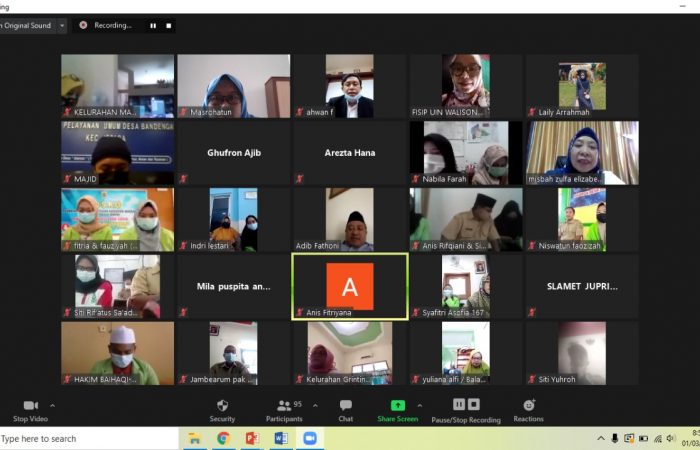Viewport: 700px width, 450px height.
Task: Expand share options arrow beside Share Screen
Action: 419,405
